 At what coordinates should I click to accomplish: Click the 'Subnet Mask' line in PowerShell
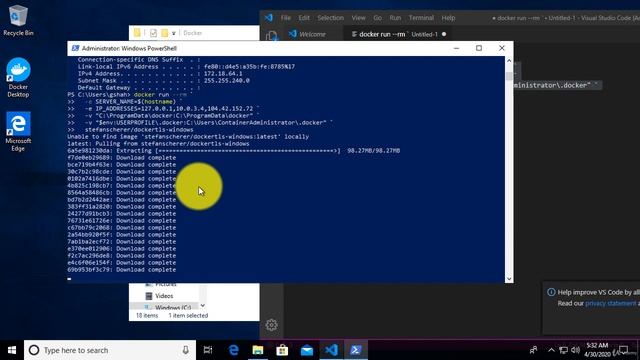pyautogui.click(x=163, y=81)
